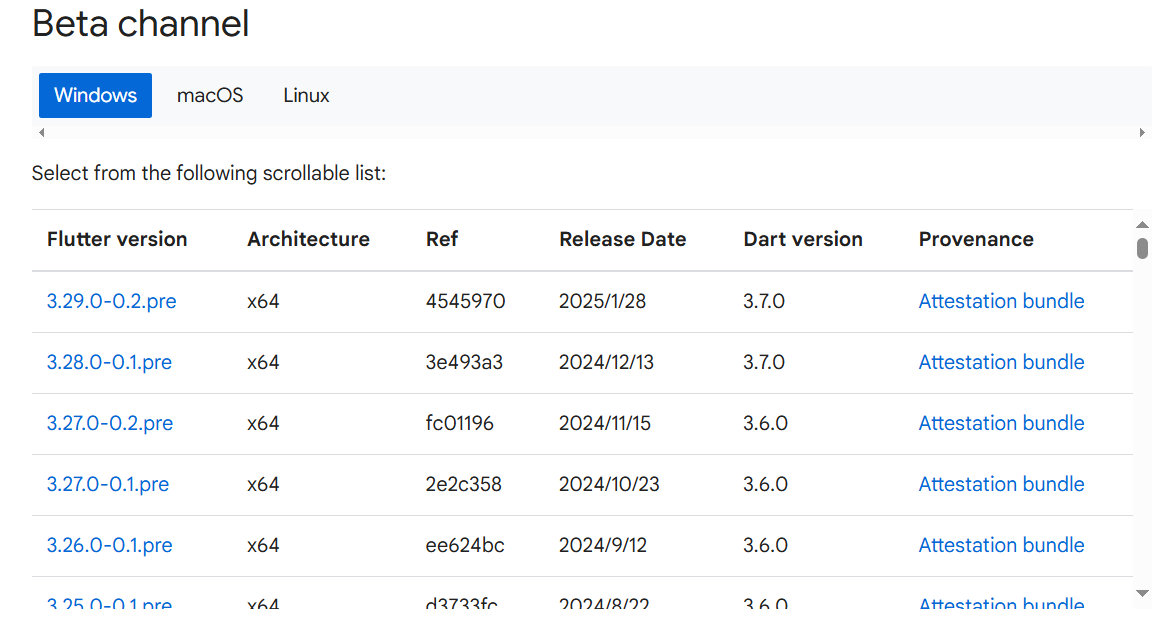Open the 3.27.0-0.2.pre download link
Viewport: 1167px width, 625px height.
pos(110,423)
